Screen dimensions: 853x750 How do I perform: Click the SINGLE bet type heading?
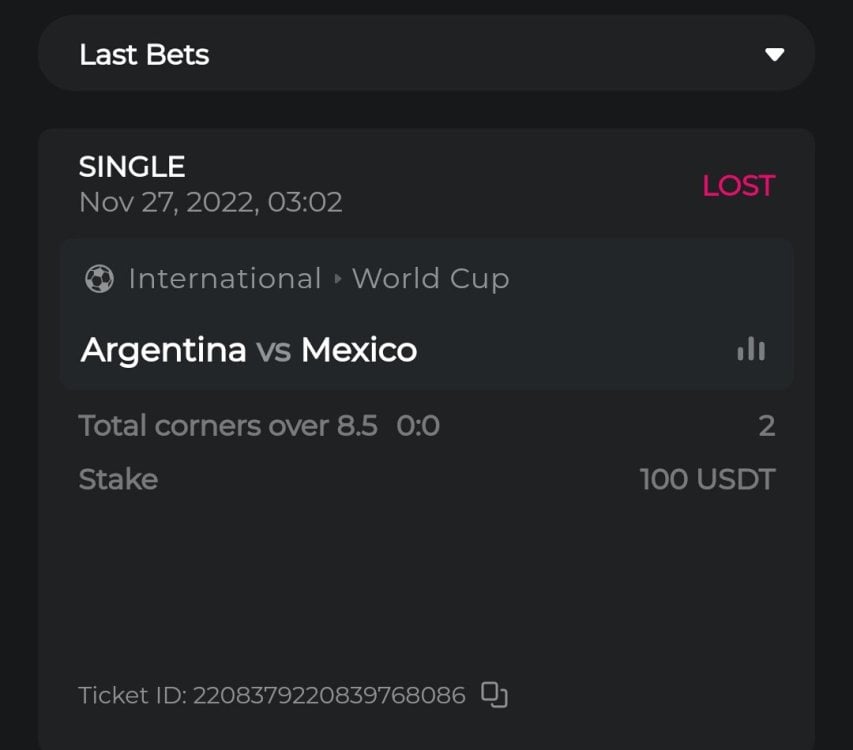(132, 166)
